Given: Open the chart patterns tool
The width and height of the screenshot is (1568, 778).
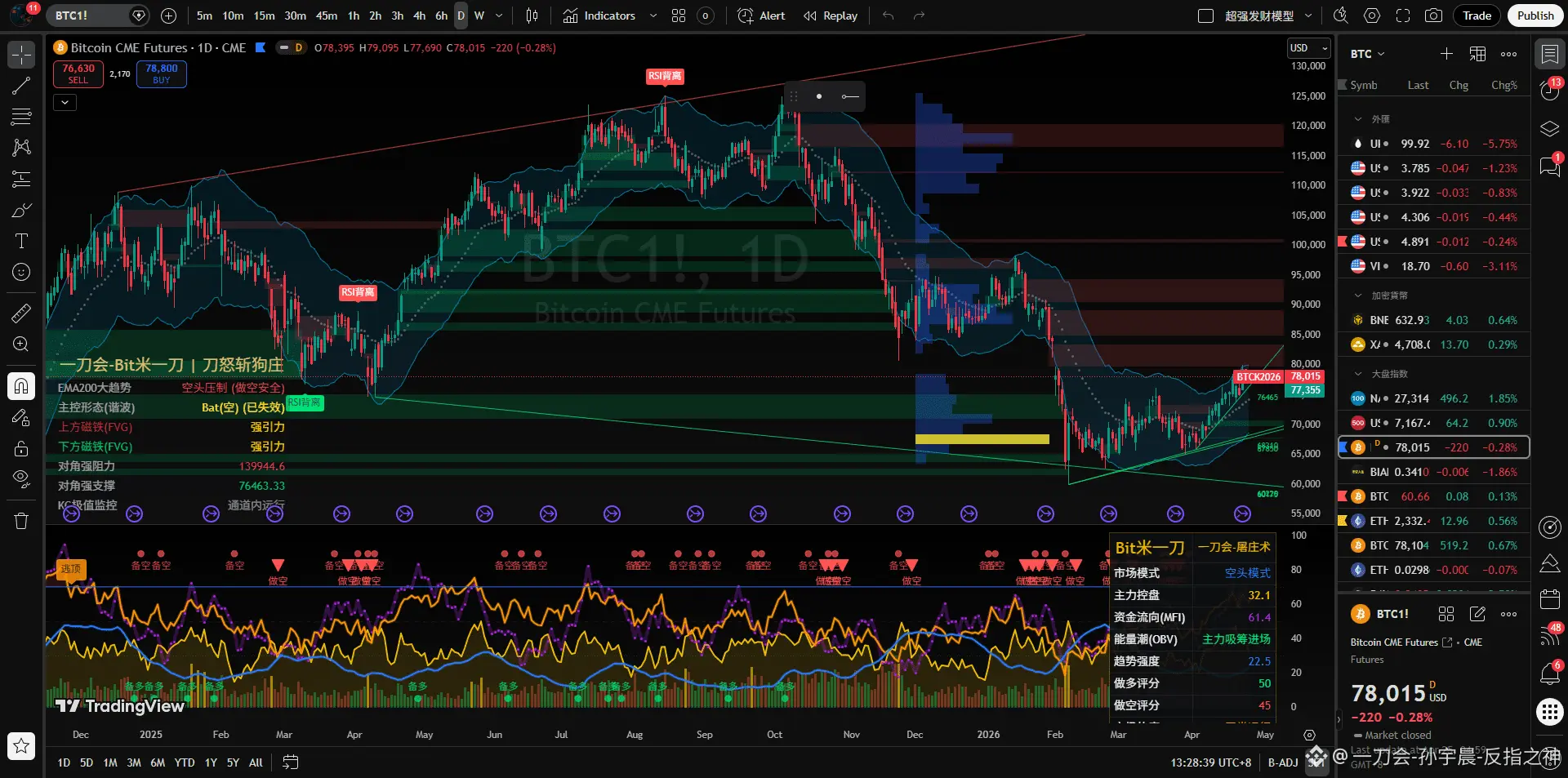Looking at the screenshot, I should tap(21, 148).
